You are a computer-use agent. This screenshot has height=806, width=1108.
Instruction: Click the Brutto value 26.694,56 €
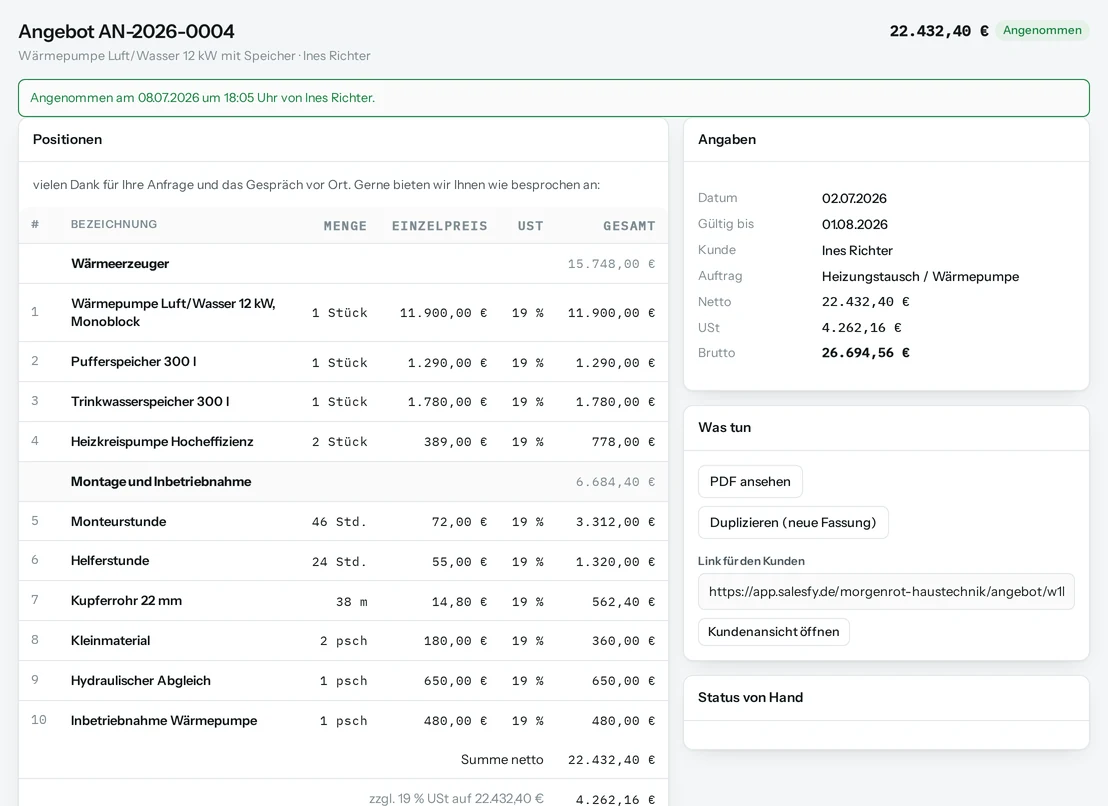coord(866,353)
